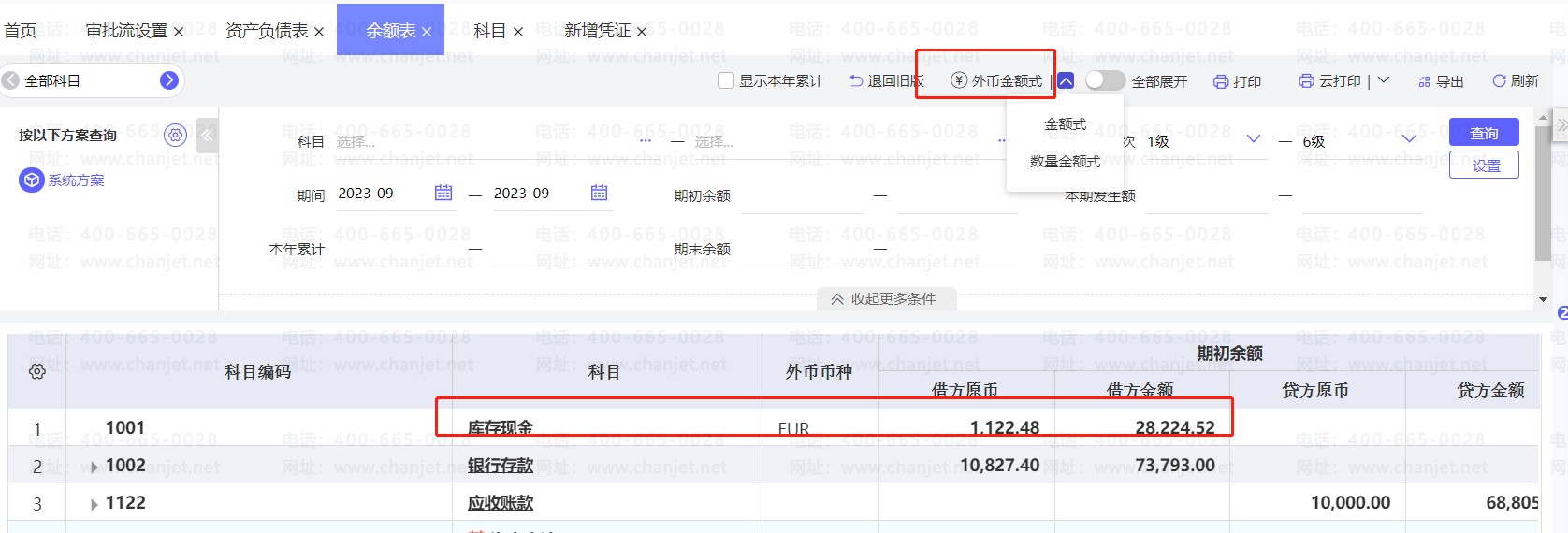Image resolution: width=1568 pixels, height=533 pixels.
Task: Enable the show year-to-date checkbox
Action: [726, 81]
